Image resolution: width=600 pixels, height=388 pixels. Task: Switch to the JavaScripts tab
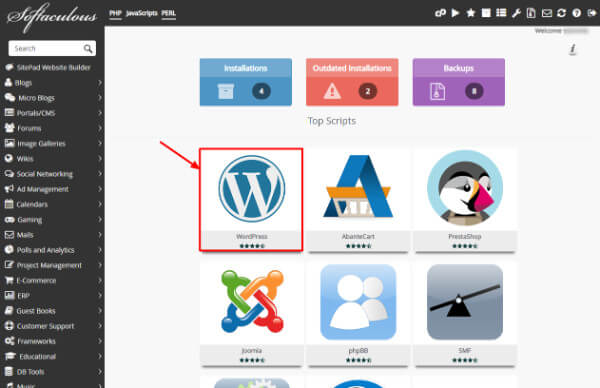point(142,13)
